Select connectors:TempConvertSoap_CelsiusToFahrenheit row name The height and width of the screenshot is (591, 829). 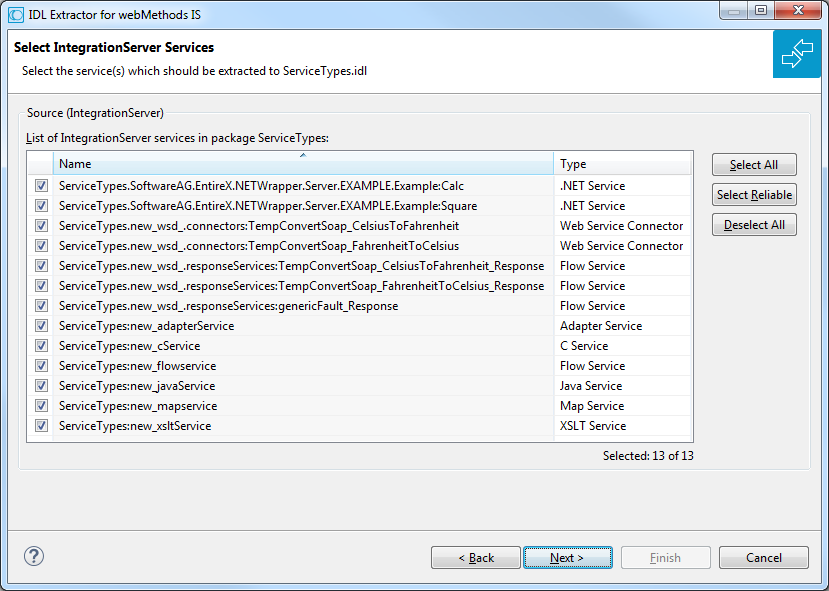click(x=259, y=226)
